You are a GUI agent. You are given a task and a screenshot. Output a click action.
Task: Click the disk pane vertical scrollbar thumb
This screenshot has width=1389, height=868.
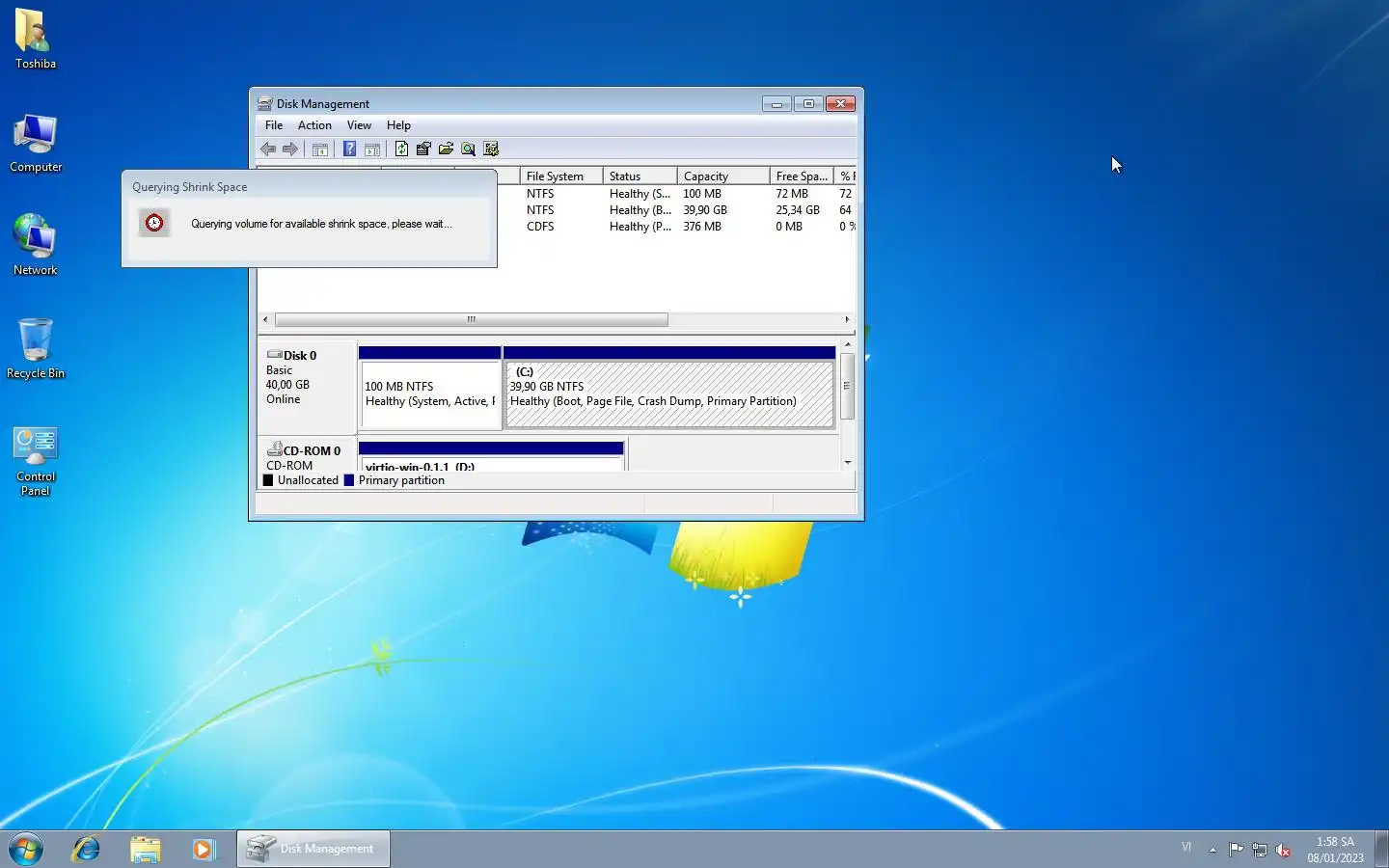[848, 386]
